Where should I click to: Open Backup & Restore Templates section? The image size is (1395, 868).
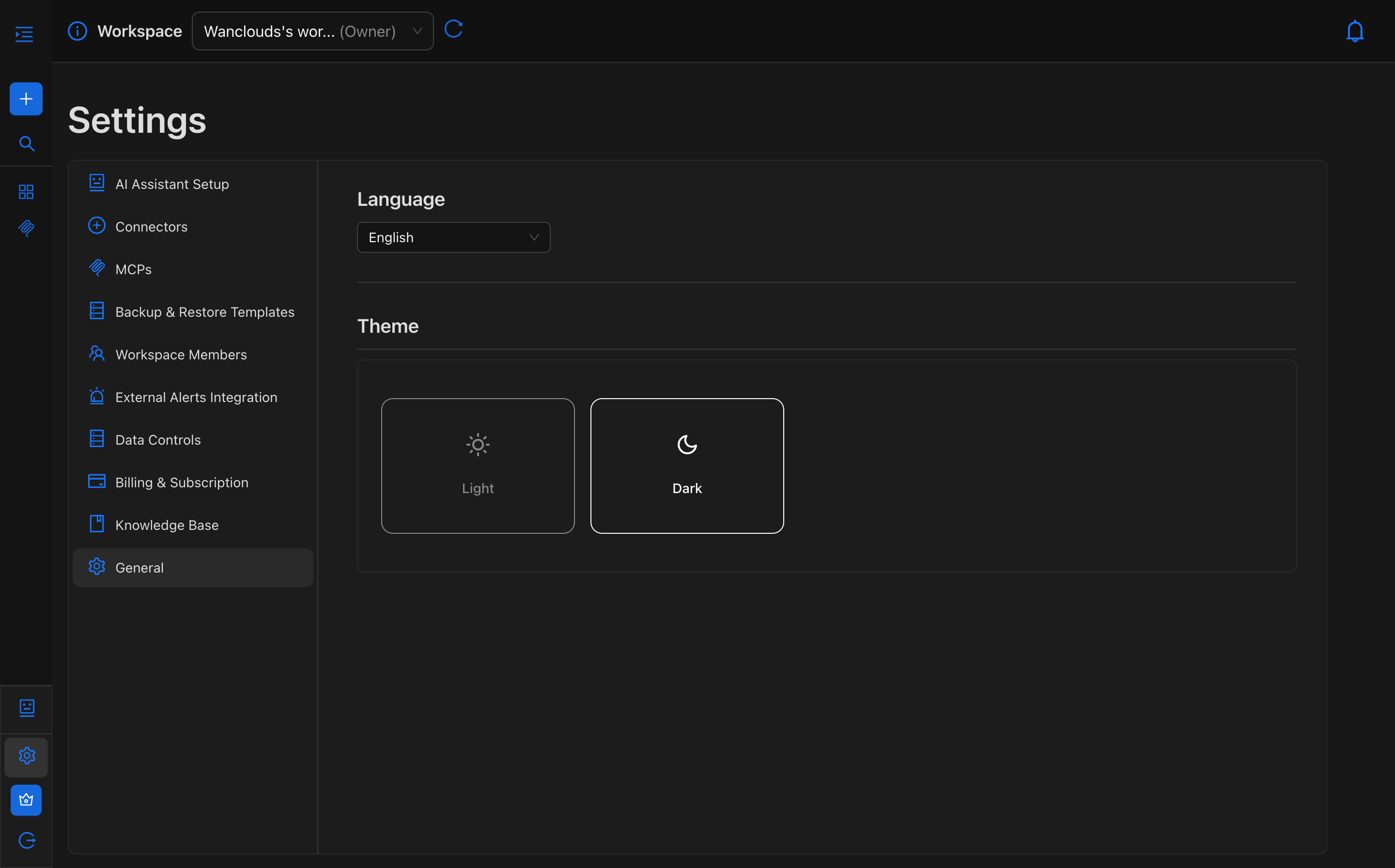tap(204, 312)
